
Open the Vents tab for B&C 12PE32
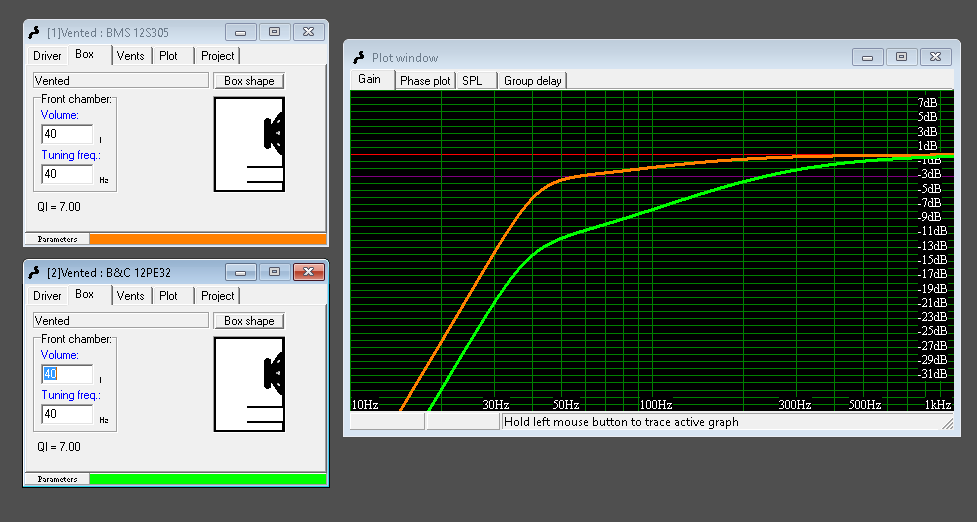click(x=130, y=296)
